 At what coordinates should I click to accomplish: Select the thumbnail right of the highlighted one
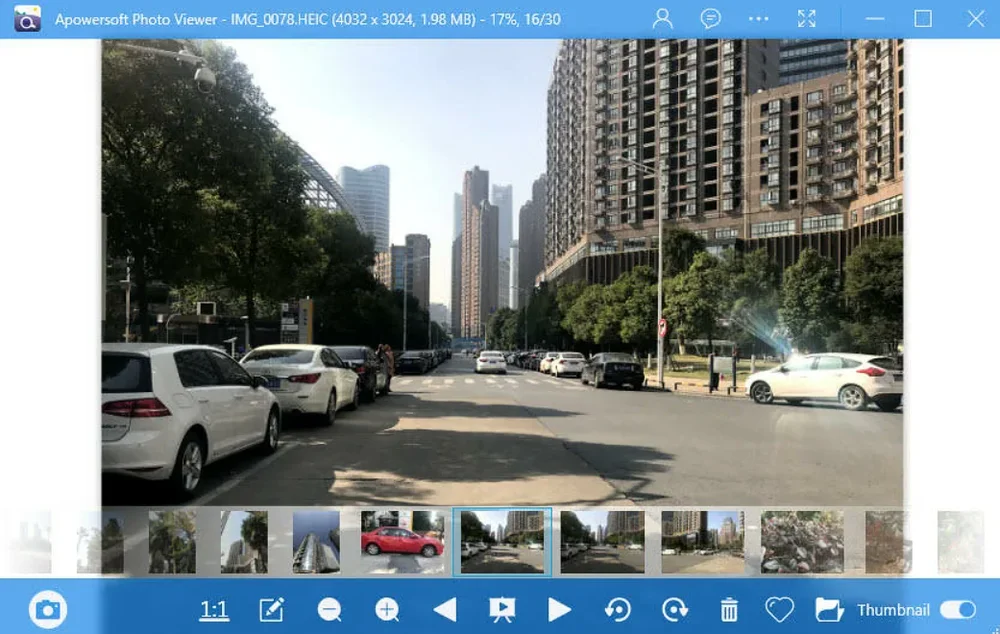(602, 542)
